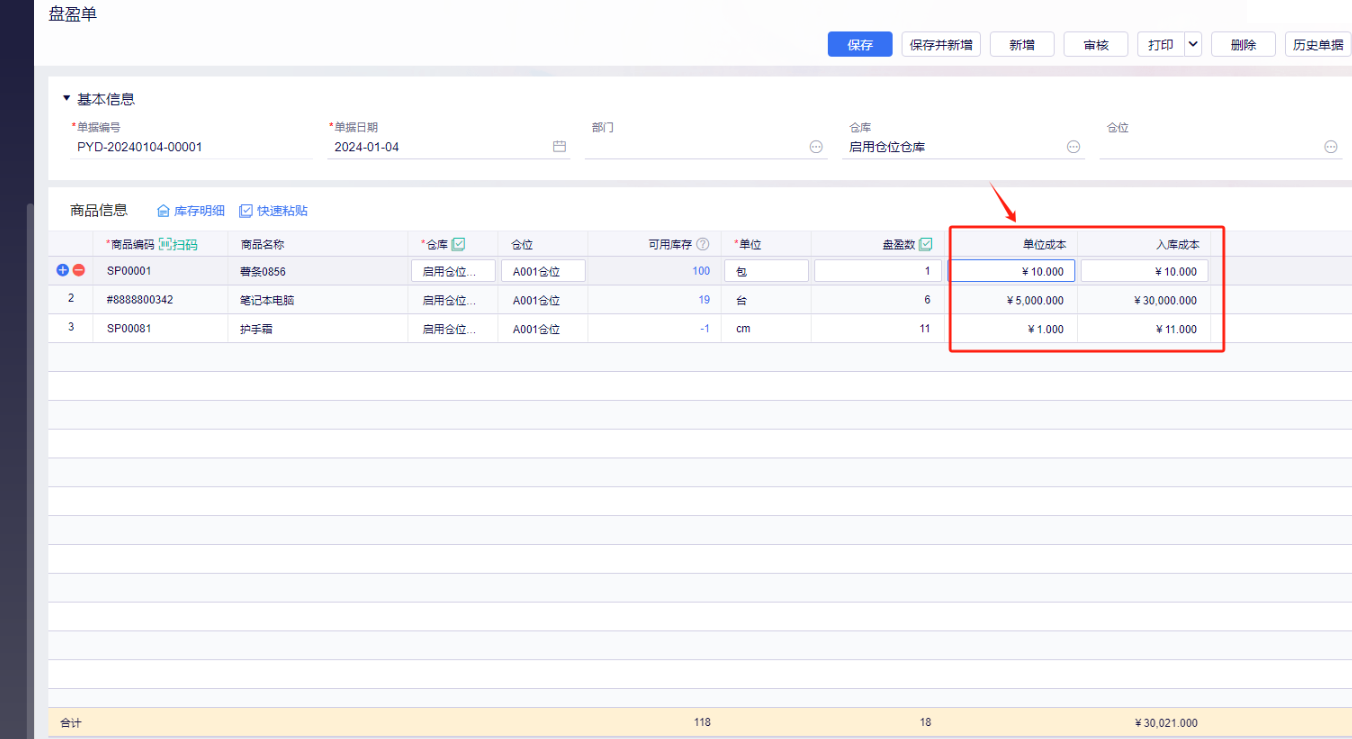Click the 仓库 input in SP00001 row

pyautogui.click(x=453, y=271)
